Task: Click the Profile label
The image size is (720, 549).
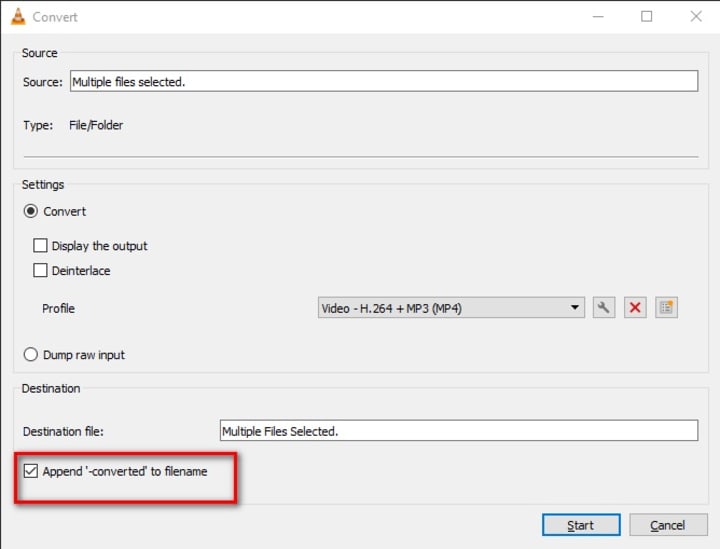Action: pos(58,308)
